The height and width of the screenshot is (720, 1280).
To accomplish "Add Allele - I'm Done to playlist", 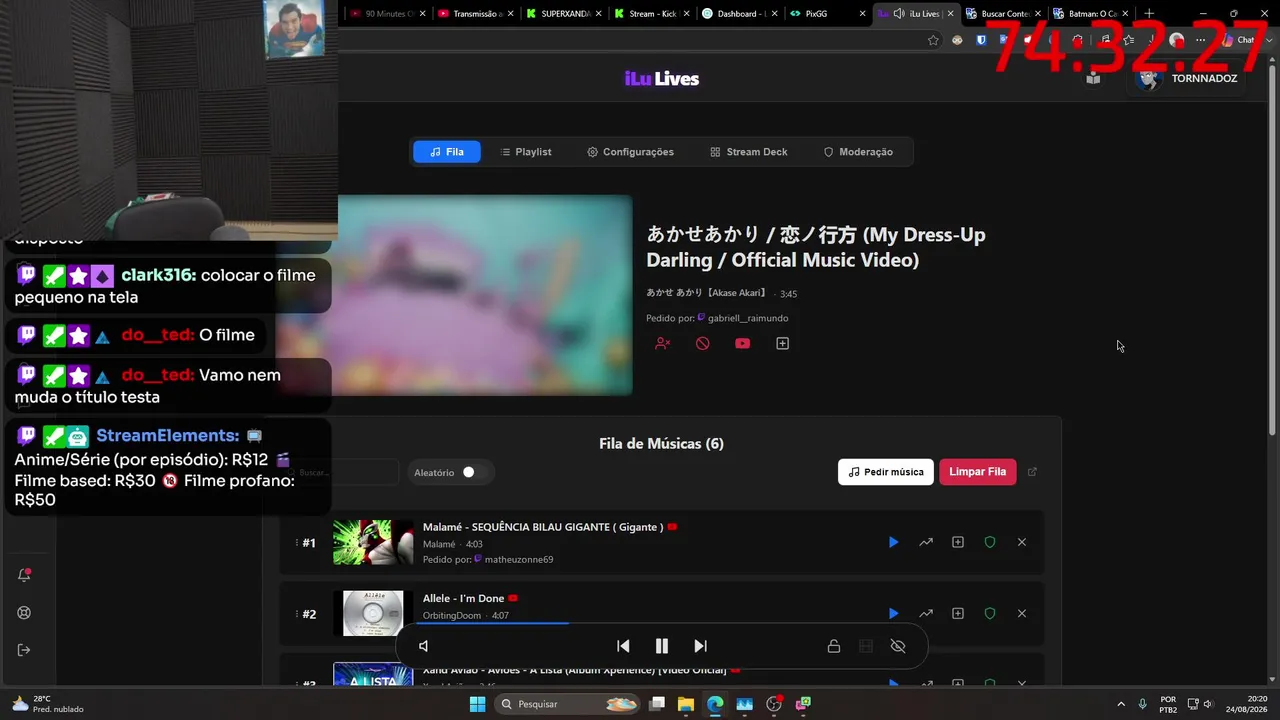I will click(x=958, y=613).
